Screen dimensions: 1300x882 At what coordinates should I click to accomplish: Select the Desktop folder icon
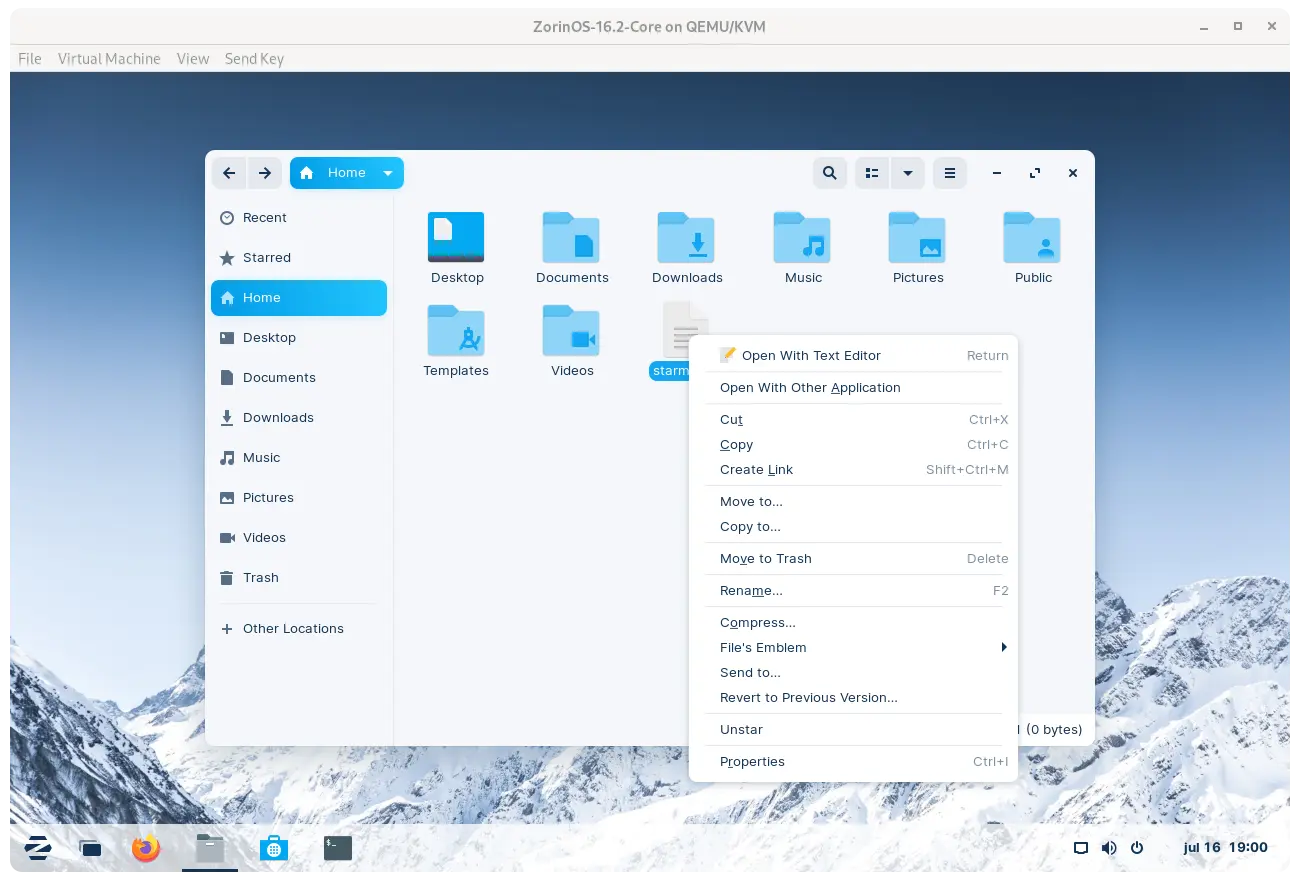(x=456, y=237)
